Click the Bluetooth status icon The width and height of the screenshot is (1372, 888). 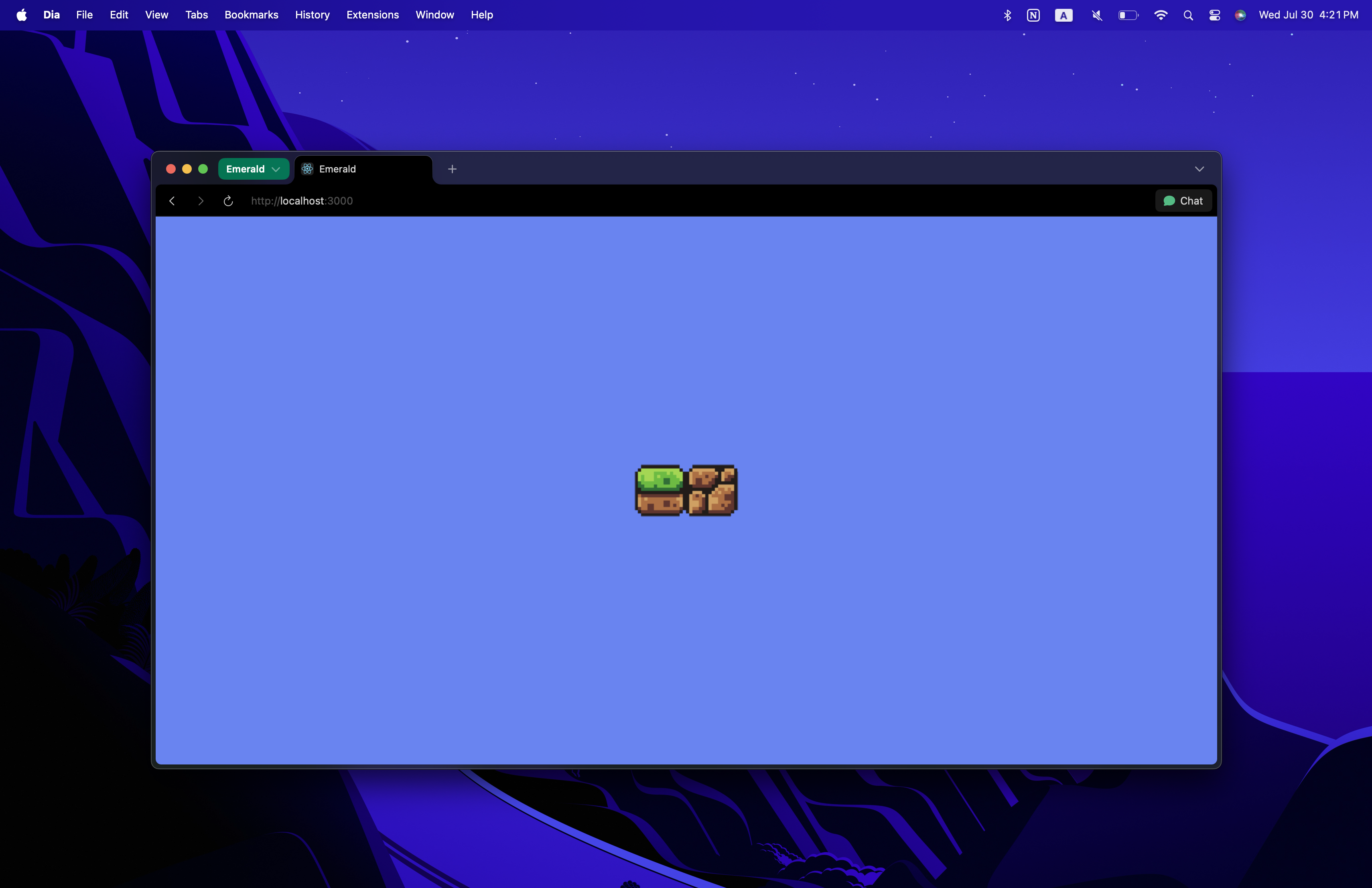[x=1007, y=15]
